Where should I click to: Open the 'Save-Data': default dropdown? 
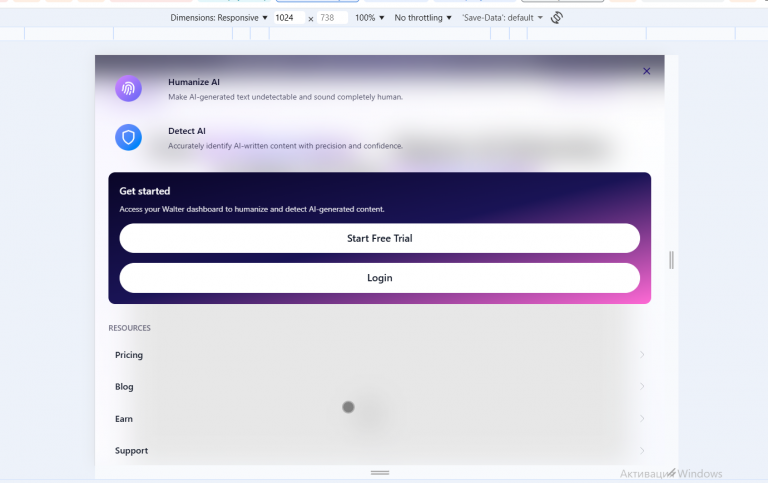[x=503, y=18]
